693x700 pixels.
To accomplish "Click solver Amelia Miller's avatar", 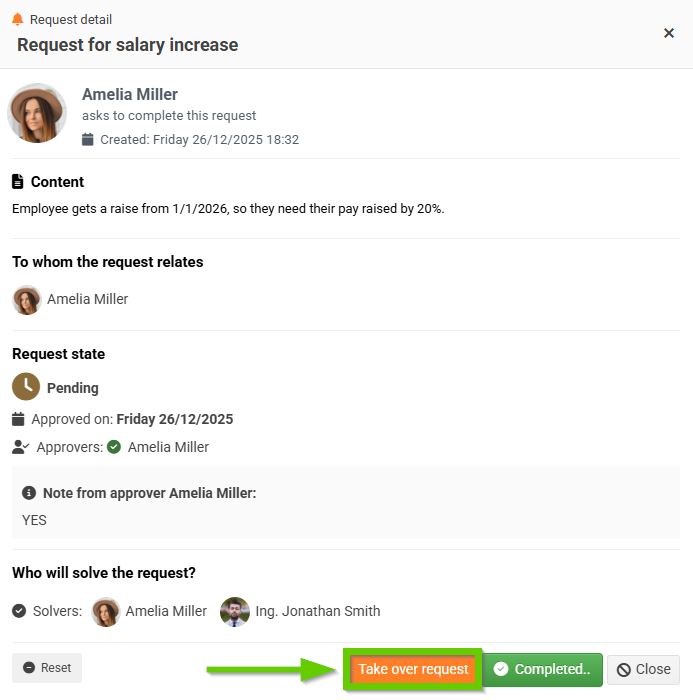I will click(x=106, y=611).
